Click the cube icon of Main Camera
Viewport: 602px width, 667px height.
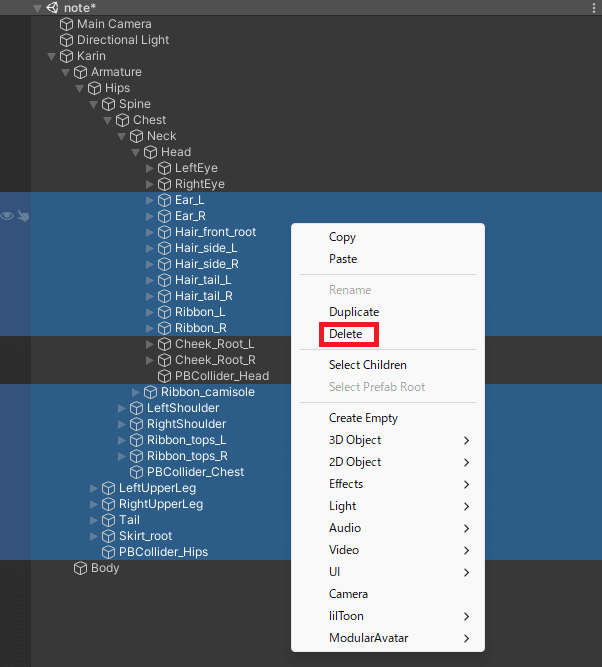66,24
